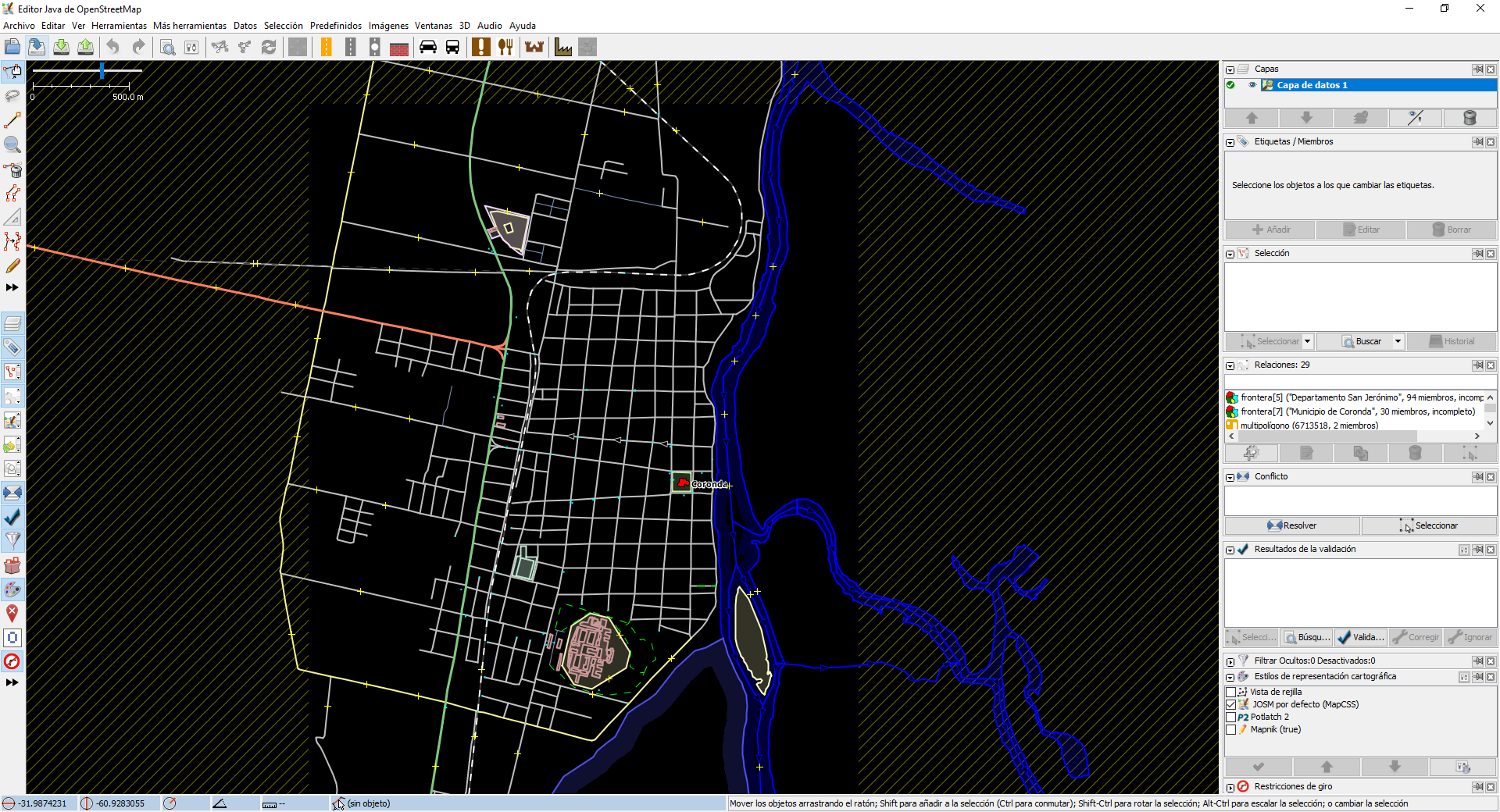The height and width of the screenshot is (812, 1500).
Task: Open the Search objects magnifier icon
Action: click(x=167, y=47)
